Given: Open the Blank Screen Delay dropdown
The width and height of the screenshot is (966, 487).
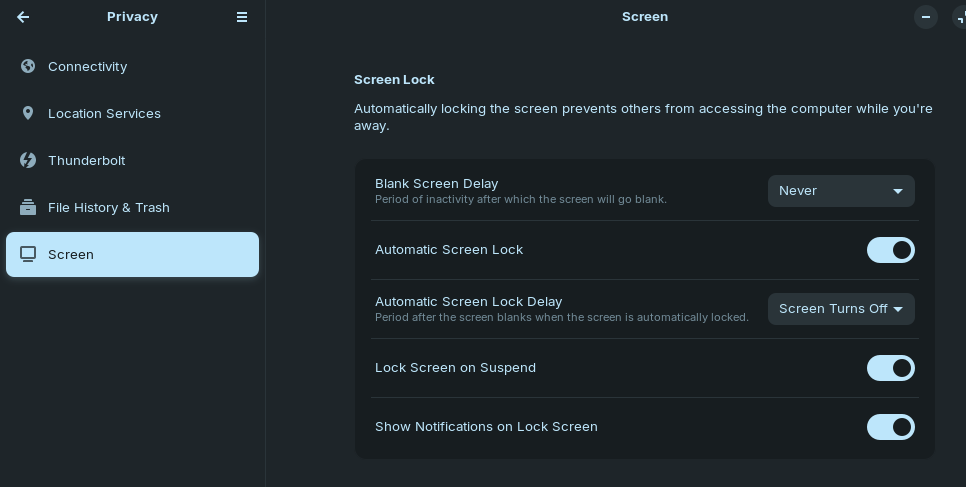Looking at the screenshot, I should pos(841,191).
